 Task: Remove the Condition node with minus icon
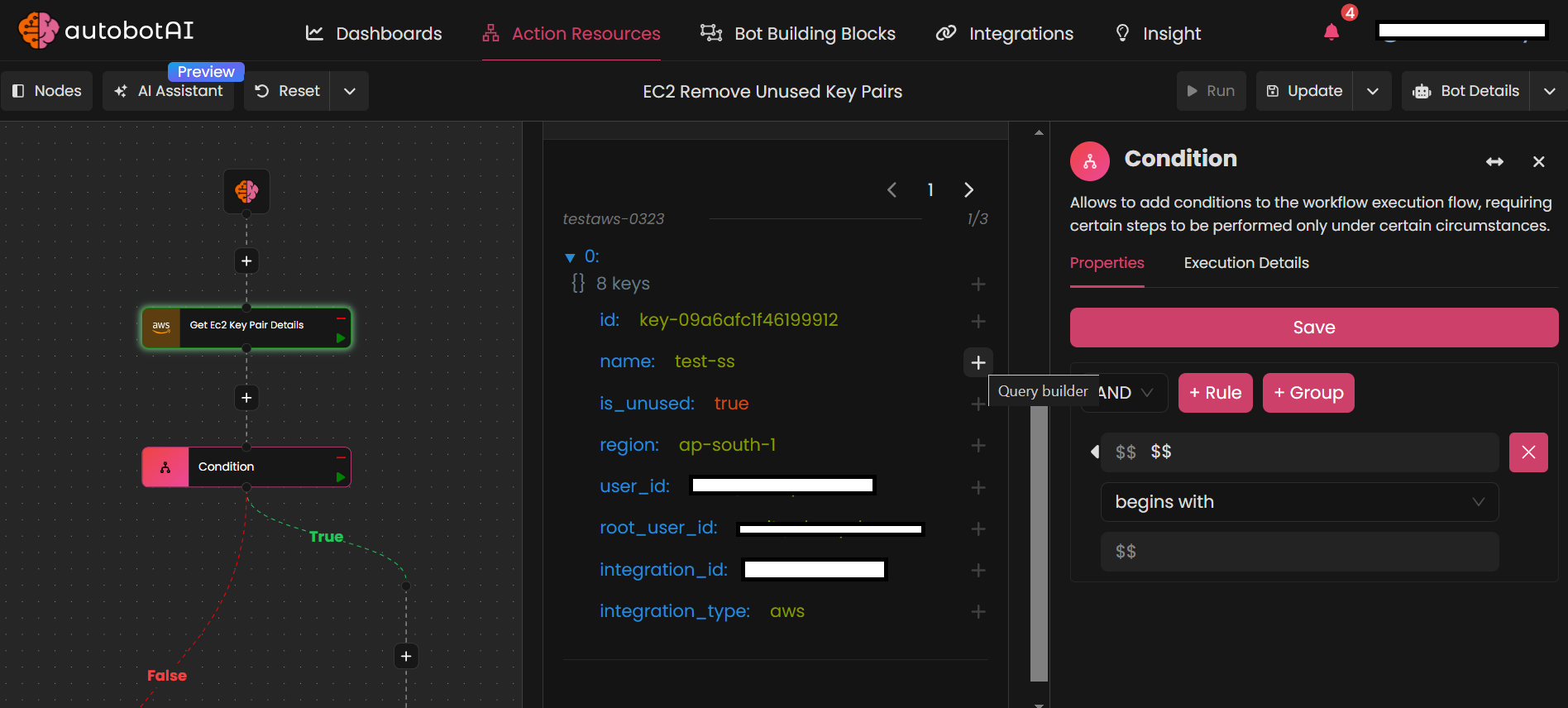click(341, 457)
